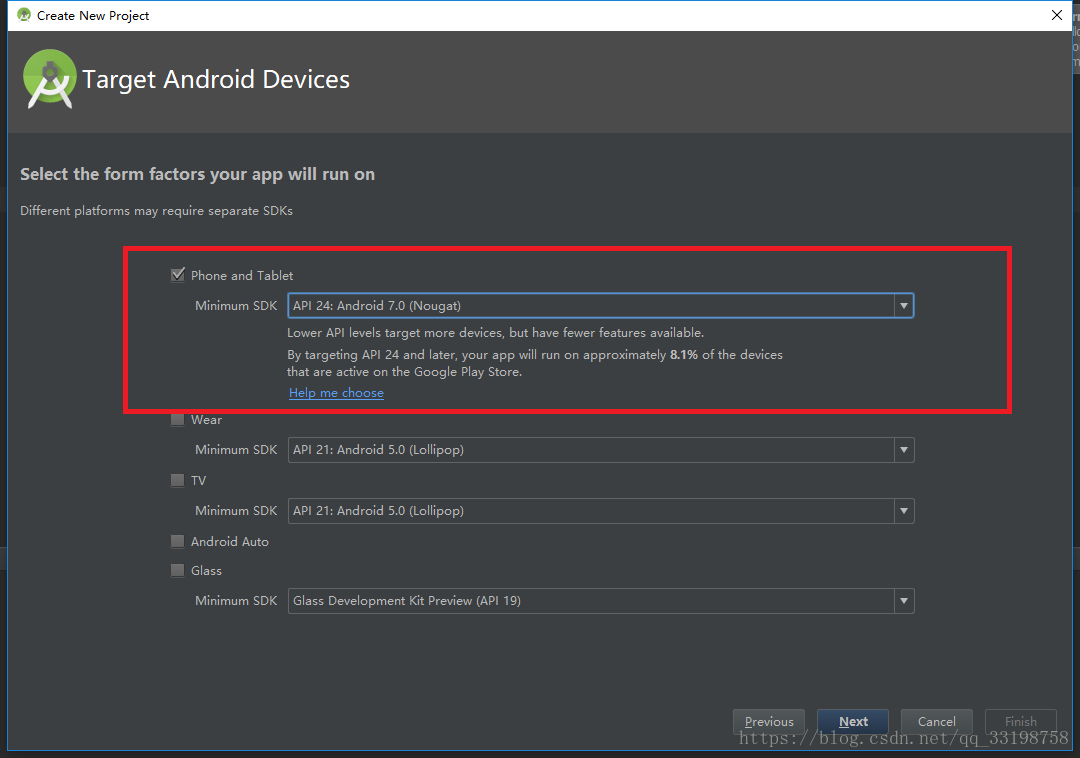Click the TV label text
The image size is (1080, 758).
tap(198, 481)
